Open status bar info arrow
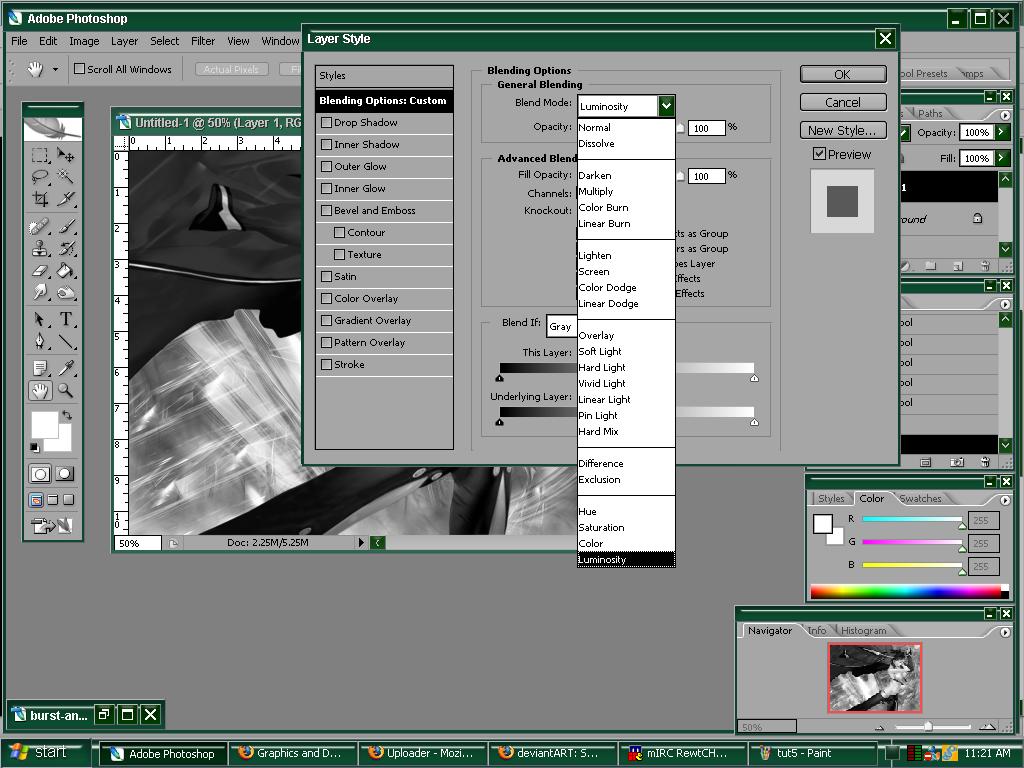This screenshot has width=1024, height=768. coord(361,542)
